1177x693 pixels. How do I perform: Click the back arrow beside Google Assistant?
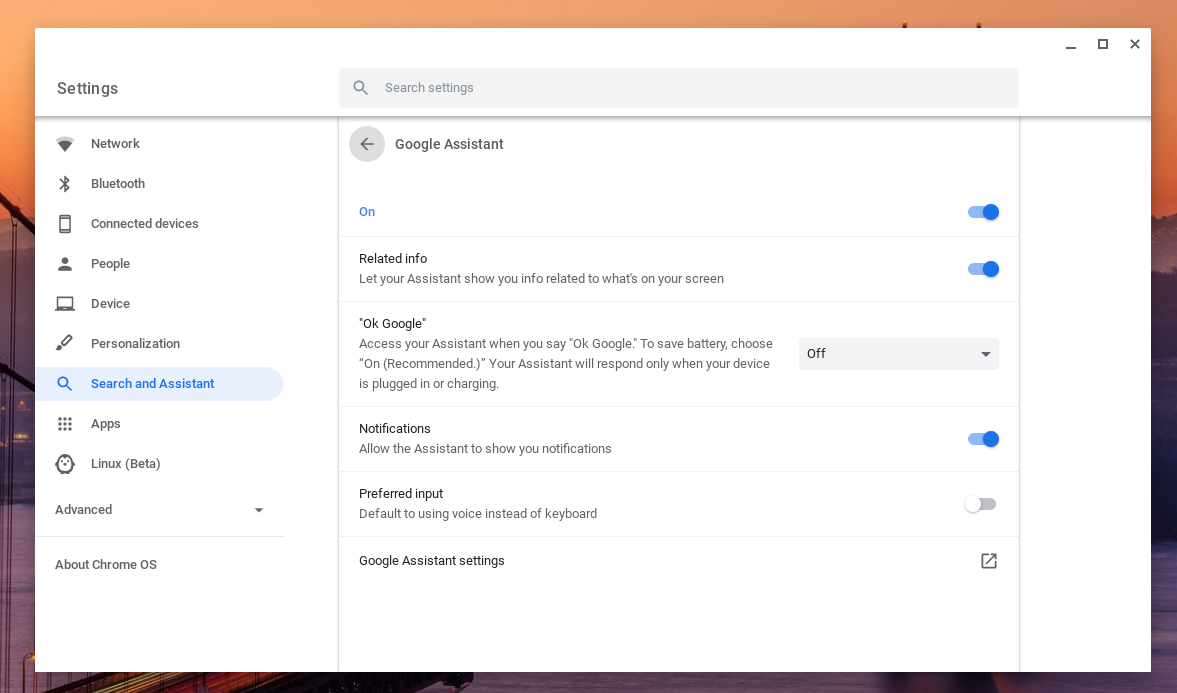367,144
